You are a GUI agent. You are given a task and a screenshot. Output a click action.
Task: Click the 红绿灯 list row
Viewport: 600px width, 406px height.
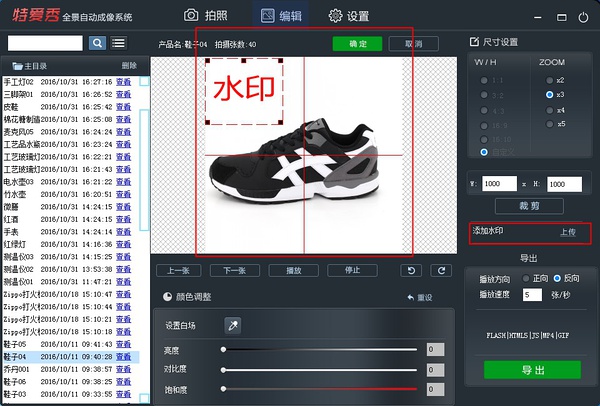(x=71, y=244)
